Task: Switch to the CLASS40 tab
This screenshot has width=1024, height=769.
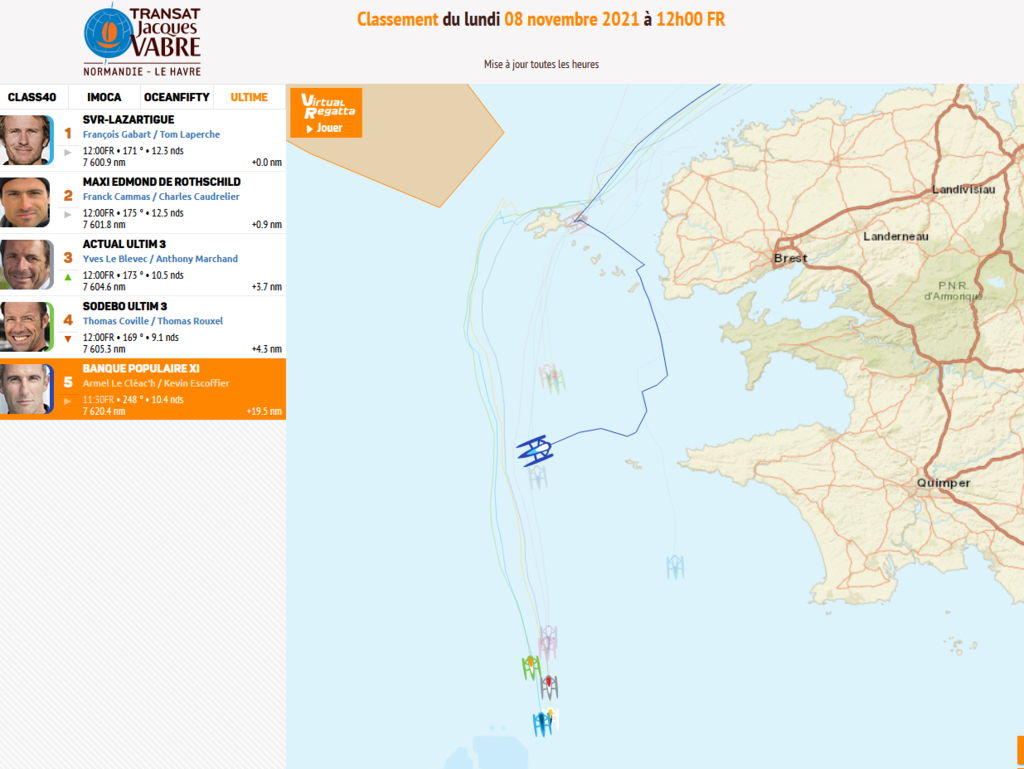Action: (32, 97)
